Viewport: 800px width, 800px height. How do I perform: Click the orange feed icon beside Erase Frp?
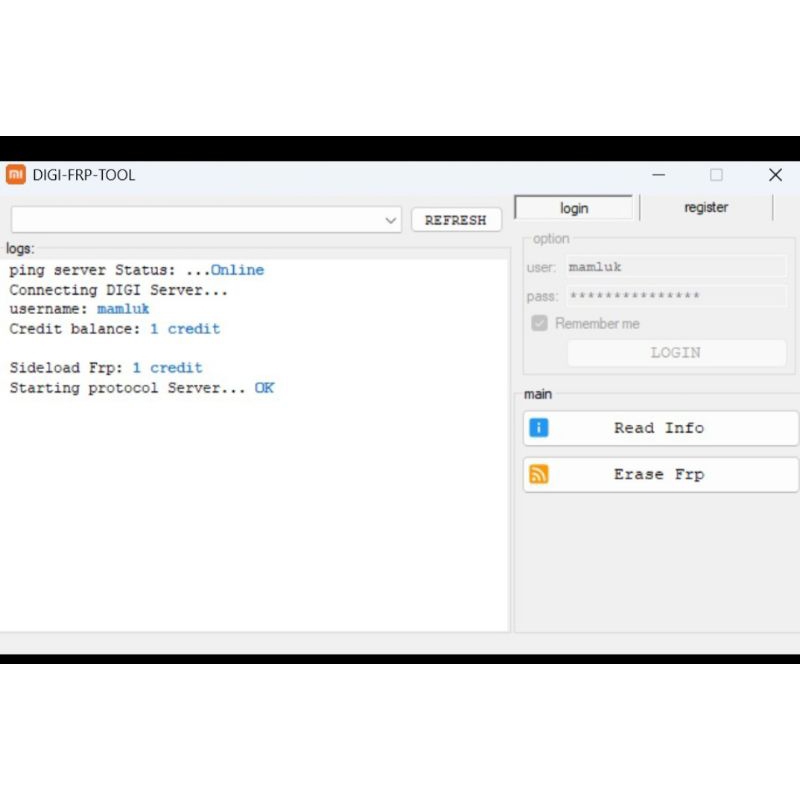point(539,474)
